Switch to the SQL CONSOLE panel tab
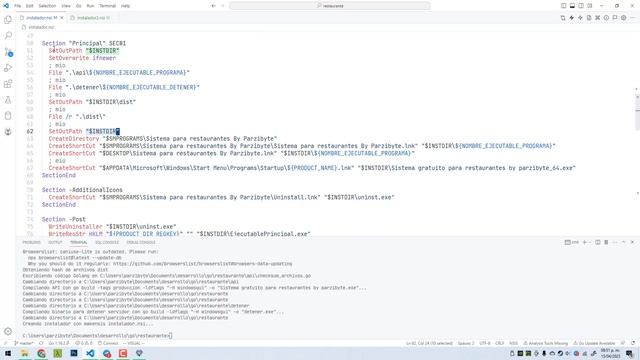640x360 pixels. (107, 242)
